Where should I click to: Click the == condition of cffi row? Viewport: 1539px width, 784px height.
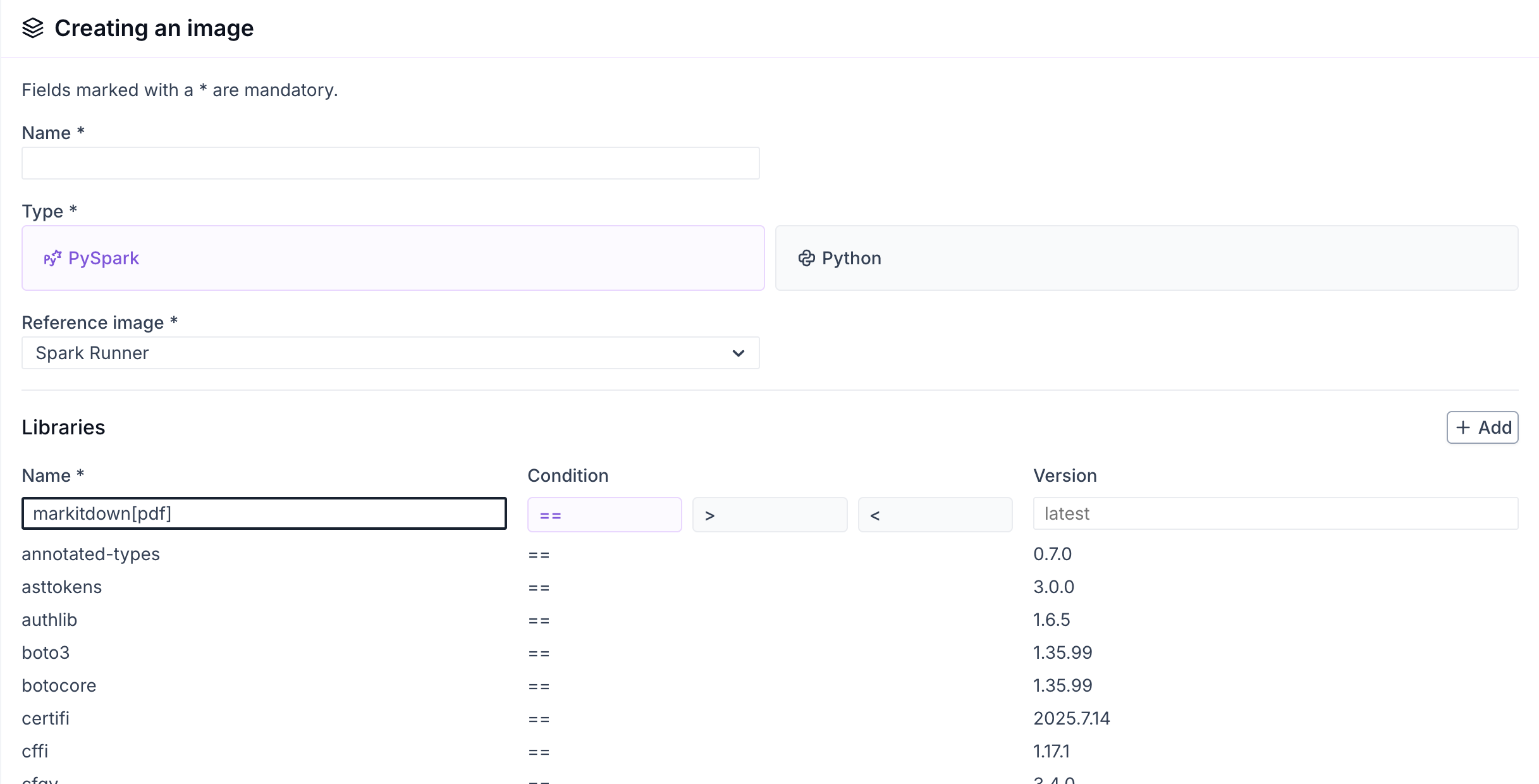point(539,752)
